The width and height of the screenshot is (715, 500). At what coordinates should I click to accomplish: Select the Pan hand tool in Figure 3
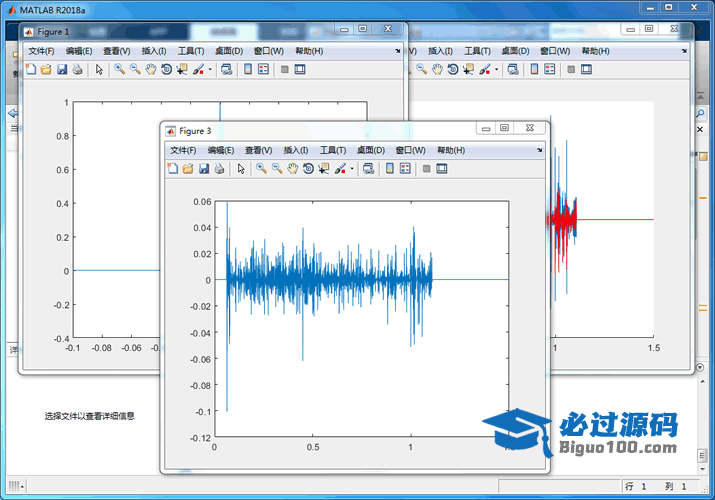tap(293, 169)
